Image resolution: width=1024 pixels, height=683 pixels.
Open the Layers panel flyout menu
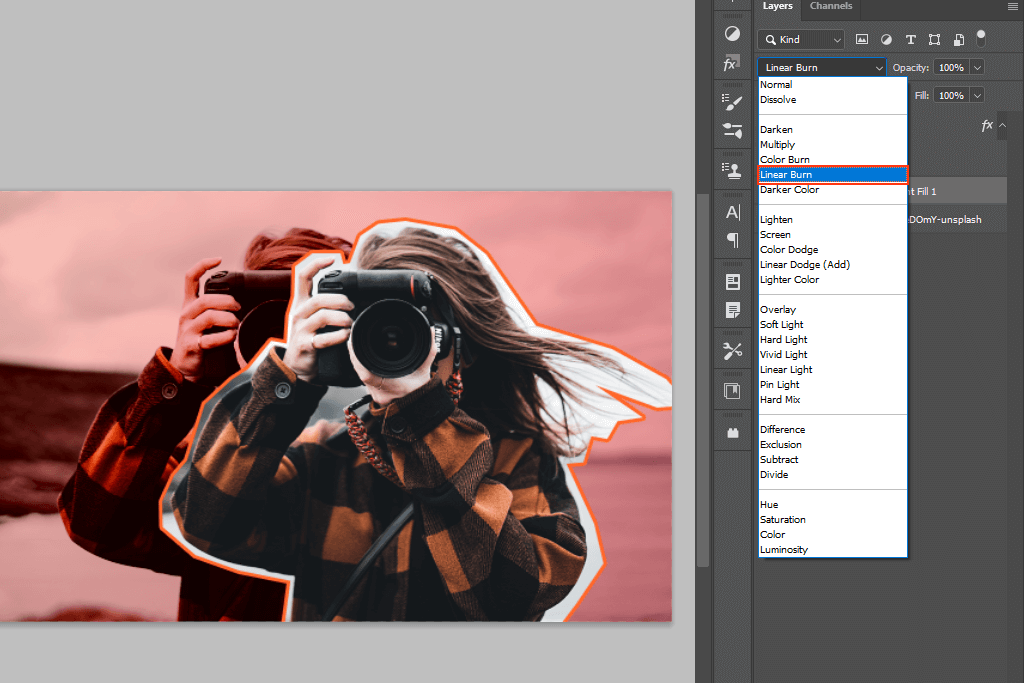pos(1012,7)
